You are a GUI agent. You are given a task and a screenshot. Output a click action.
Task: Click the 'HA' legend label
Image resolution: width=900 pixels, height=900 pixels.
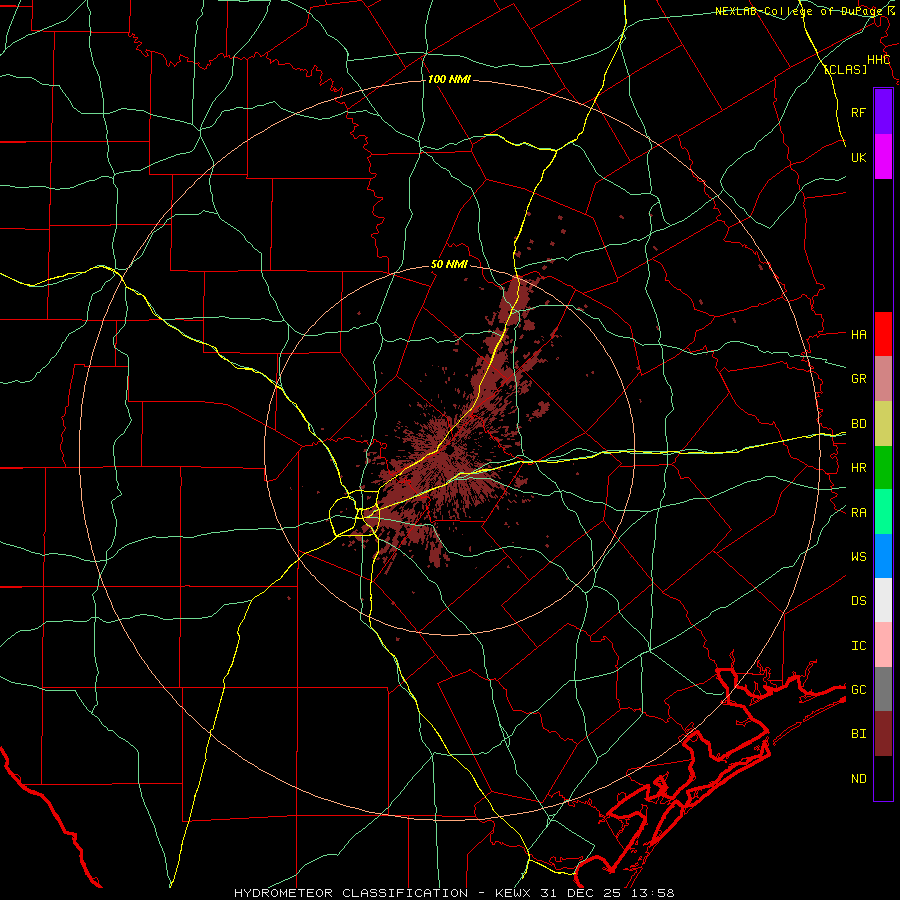tap(858, 335)
